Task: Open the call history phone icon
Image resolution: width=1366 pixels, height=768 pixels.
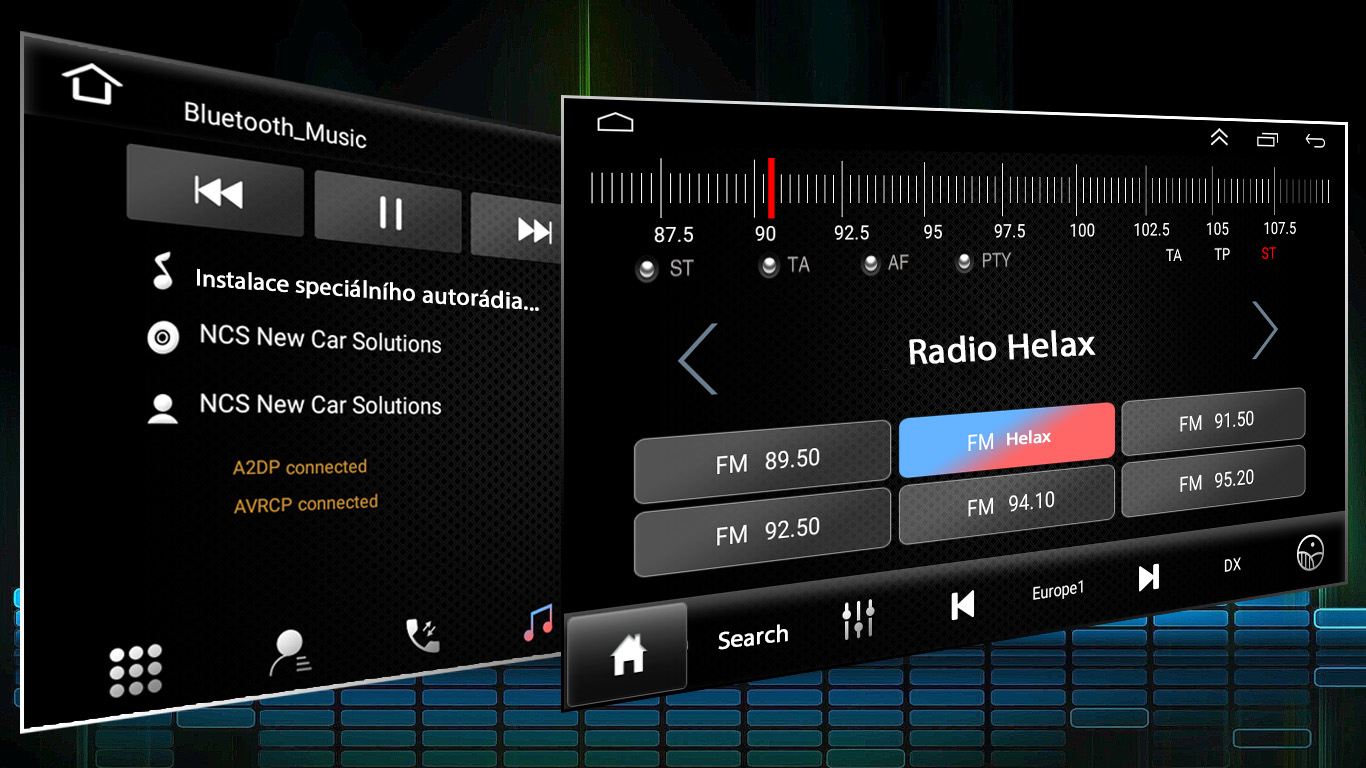Action: (x=422, y=635)
